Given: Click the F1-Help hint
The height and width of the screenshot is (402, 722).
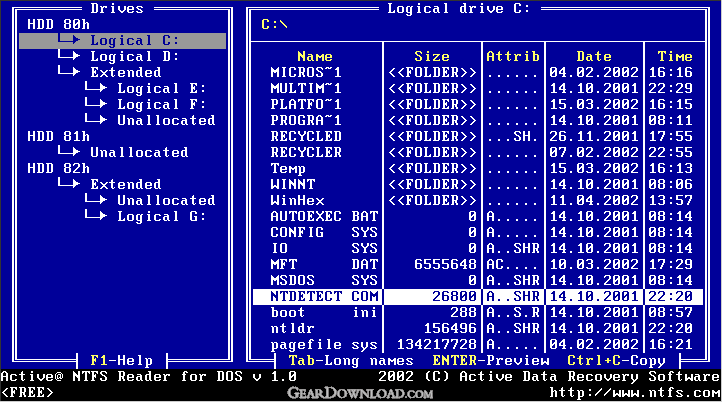Looking at the screenshot, I should click(x=122, y=361).
